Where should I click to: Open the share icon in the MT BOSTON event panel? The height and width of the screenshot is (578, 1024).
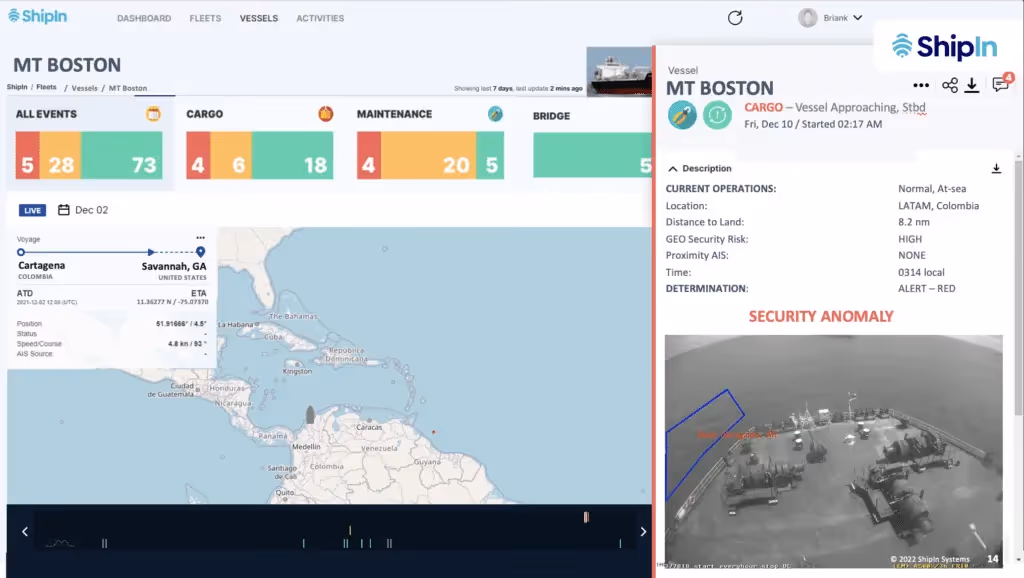tap(950, 85)
